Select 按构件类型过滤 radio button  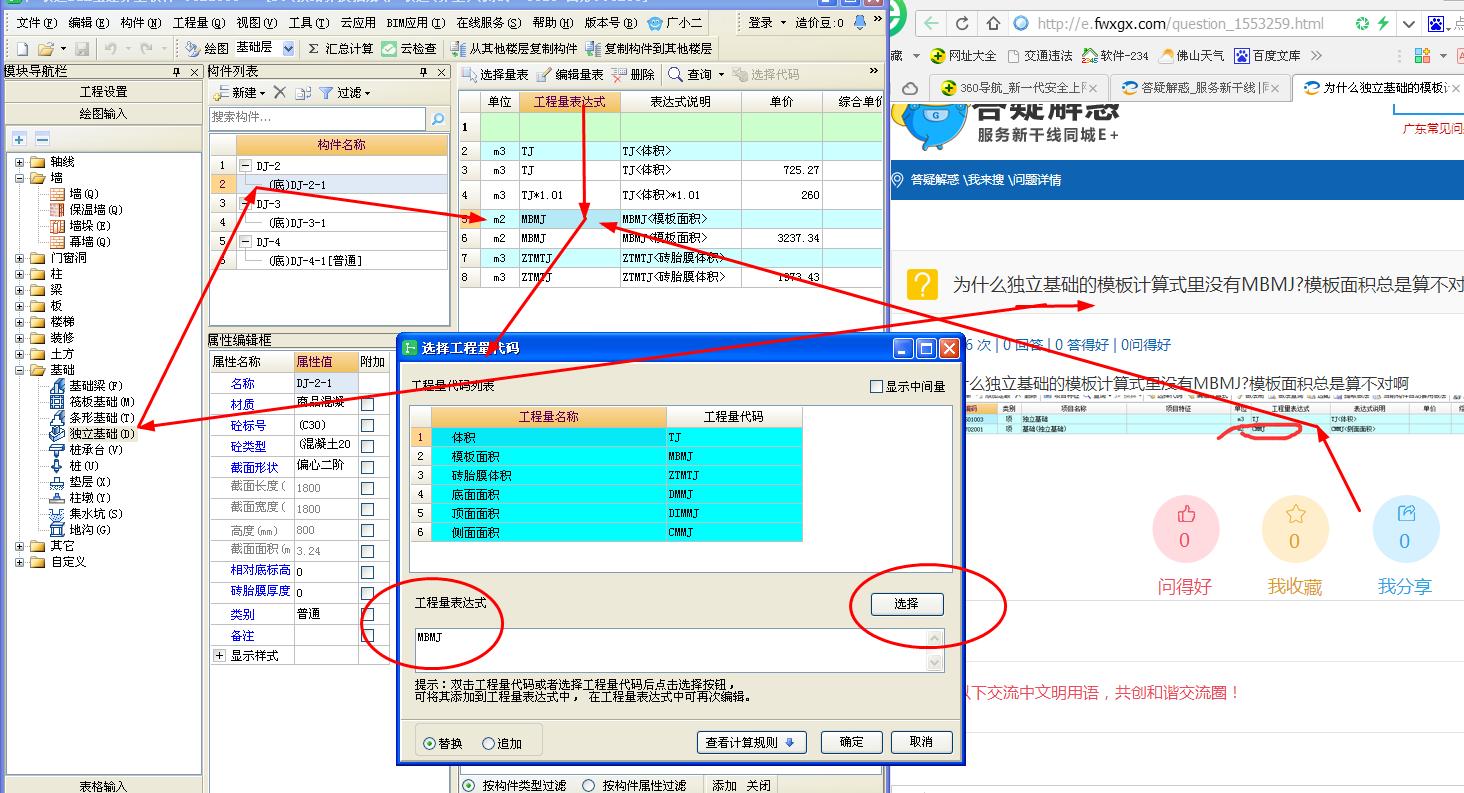point(468,786)
